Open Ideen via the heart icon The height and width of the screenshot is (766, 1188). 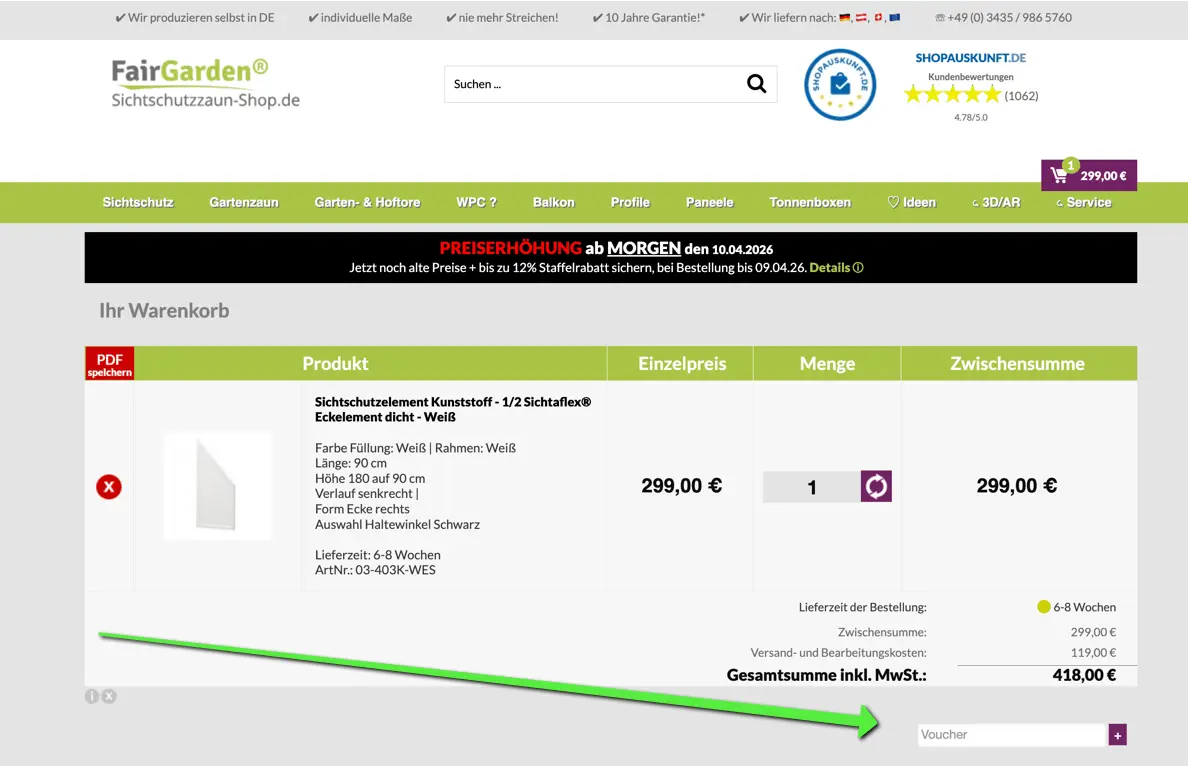[910, 202]
